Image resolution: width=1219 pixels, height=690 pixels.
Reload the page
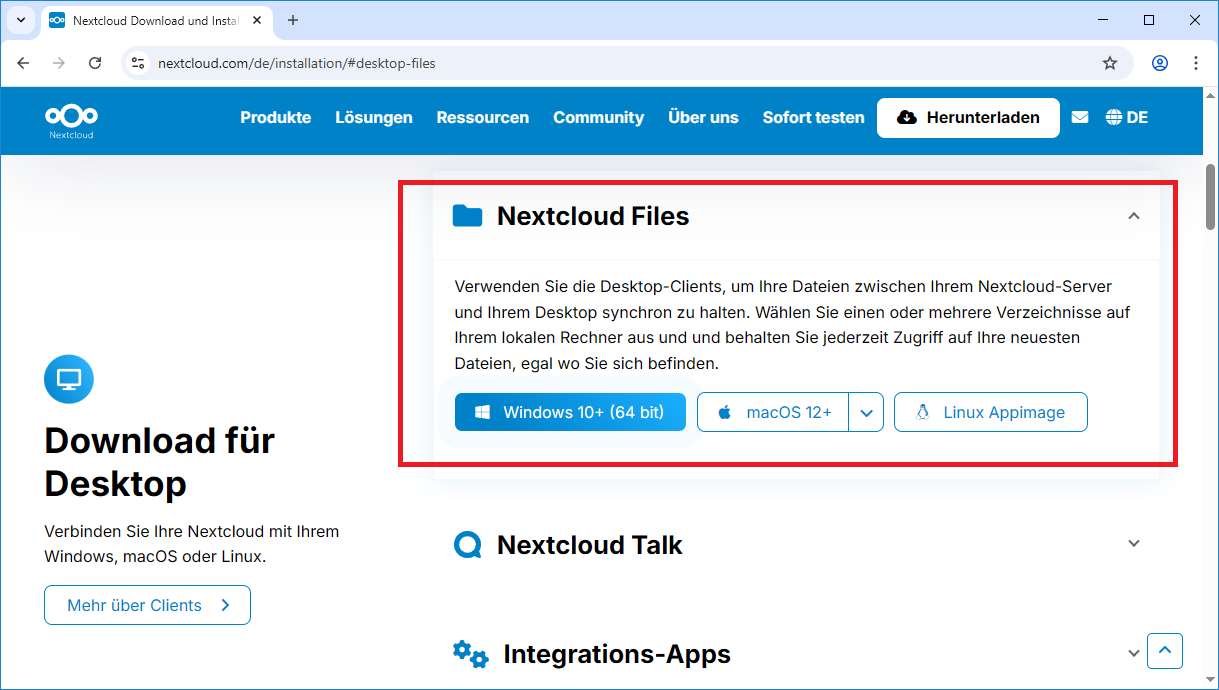[x=95, y=63]
